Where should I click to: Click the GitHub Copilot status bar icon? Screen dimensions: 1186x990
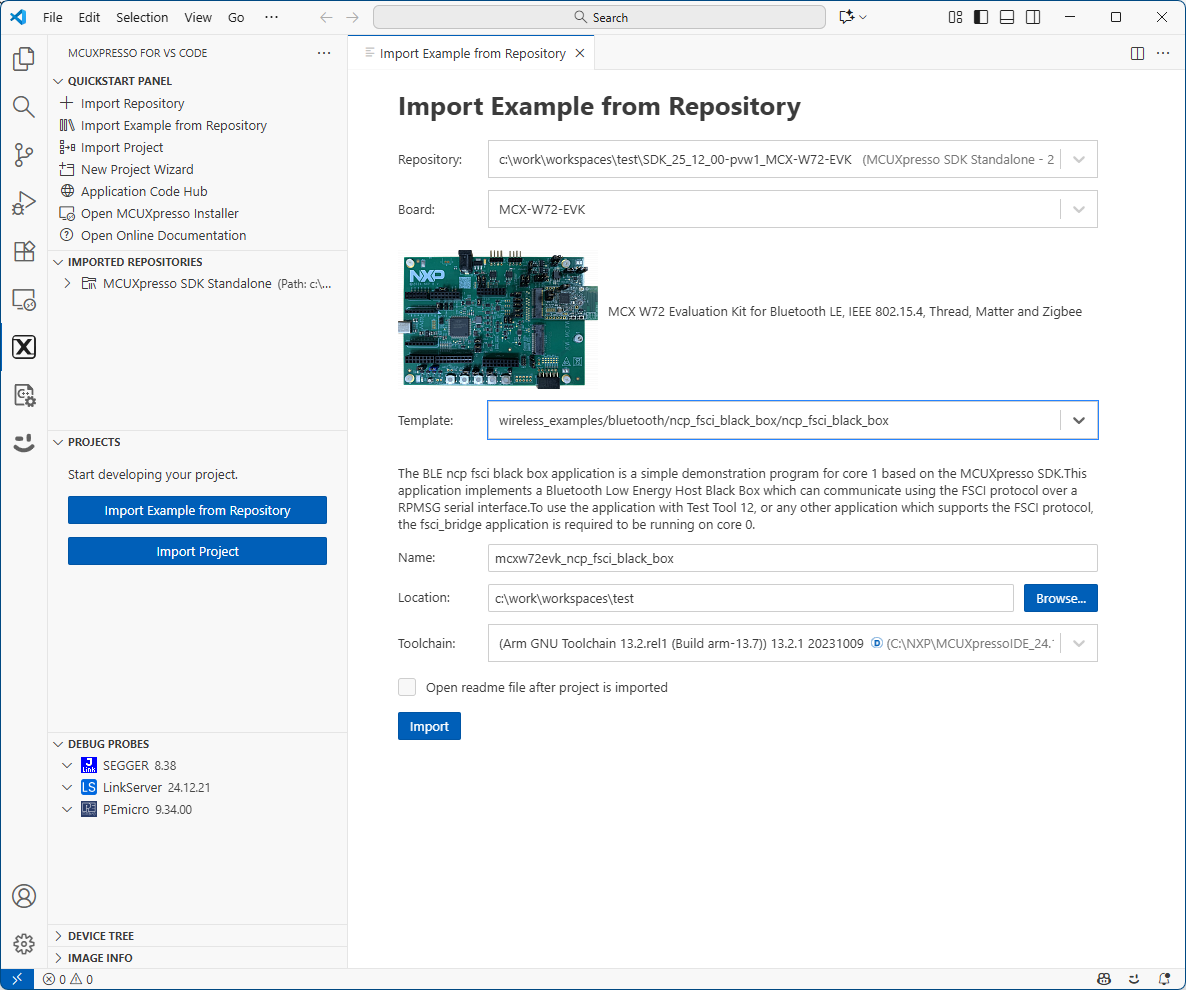1103,979
